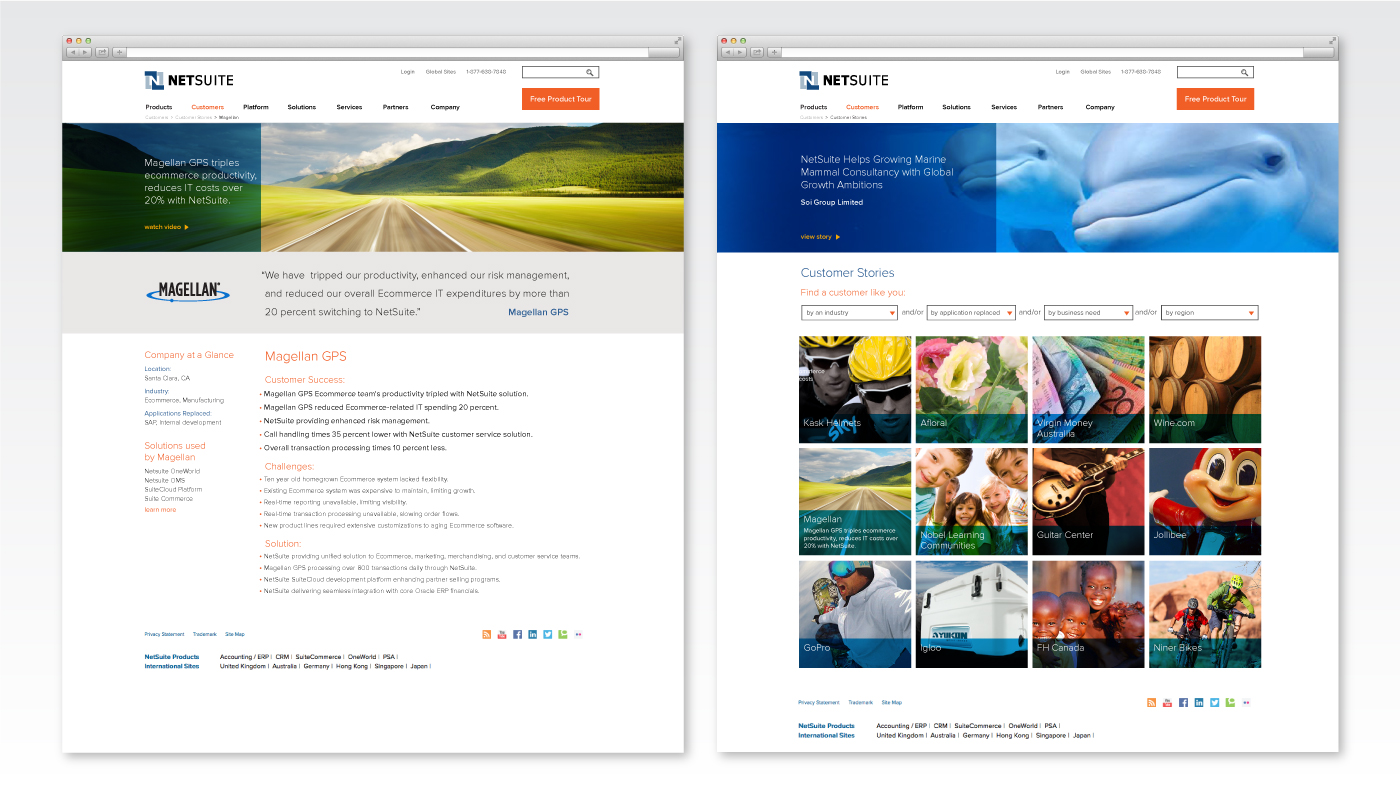This screenshot has height=790, width=1400.
Task: Click the Twitter icon in the Magellan window footer
Action: point(548,634)
